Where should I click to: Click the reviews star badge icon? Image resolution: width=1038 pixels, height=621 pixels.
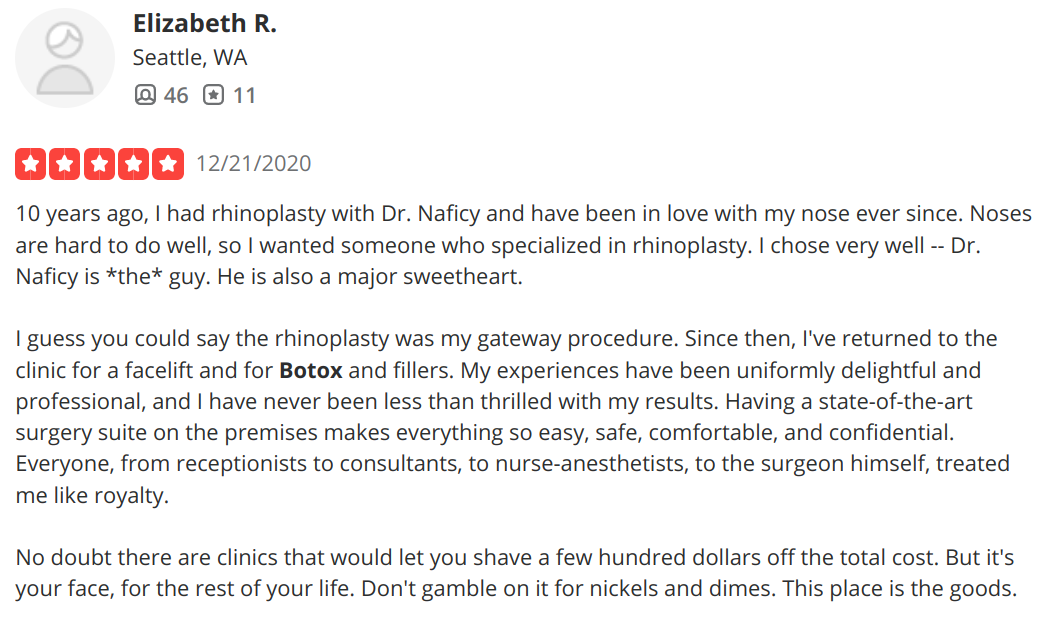click(213, 95)
